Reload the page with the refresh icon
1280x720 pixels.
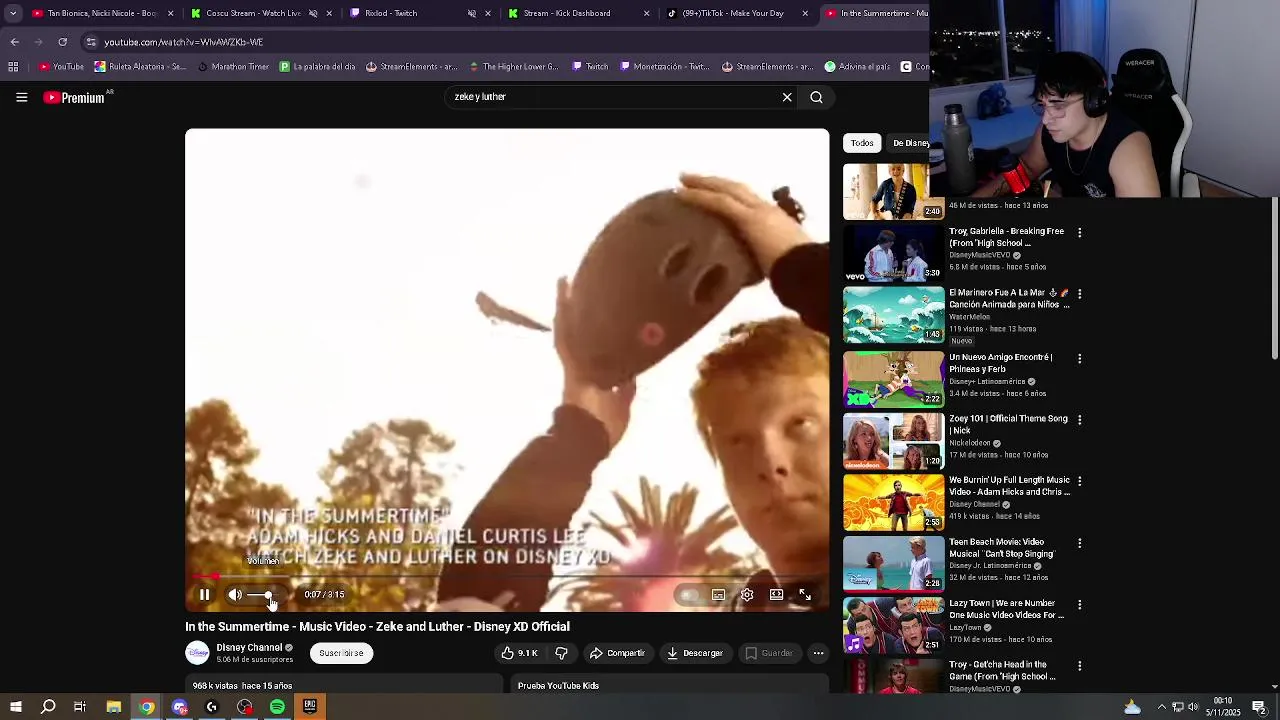62,42
